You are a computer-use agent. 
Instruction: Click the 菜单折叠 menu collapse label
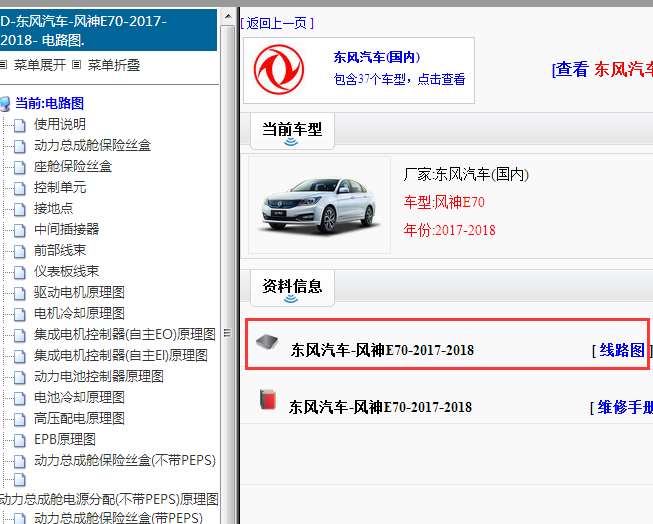point(114,65)
